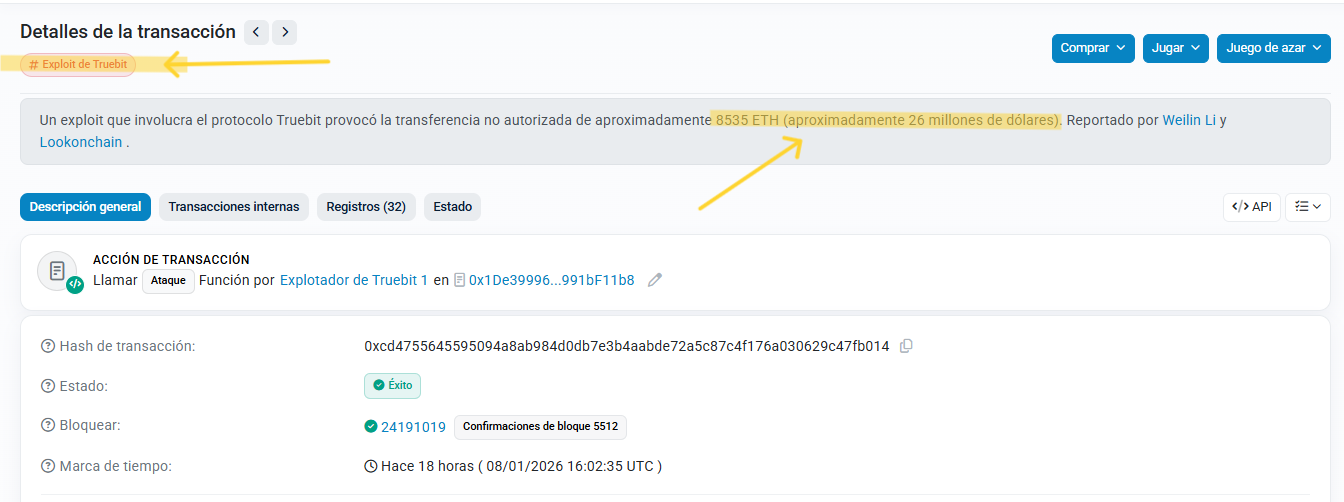Go to previous transaction arrow
The height and width of the screenshot is (502, 1344).
click(256, 32)
